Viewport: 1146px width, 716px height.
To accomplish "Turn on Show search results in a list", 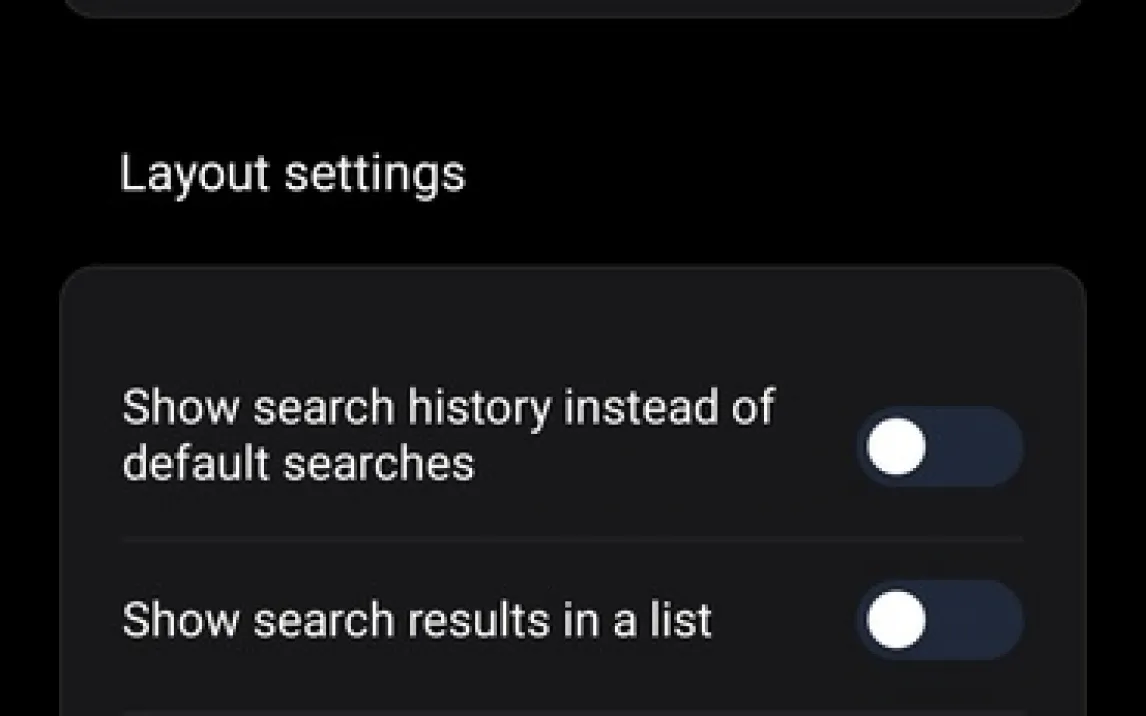I will tap(939, 620).
